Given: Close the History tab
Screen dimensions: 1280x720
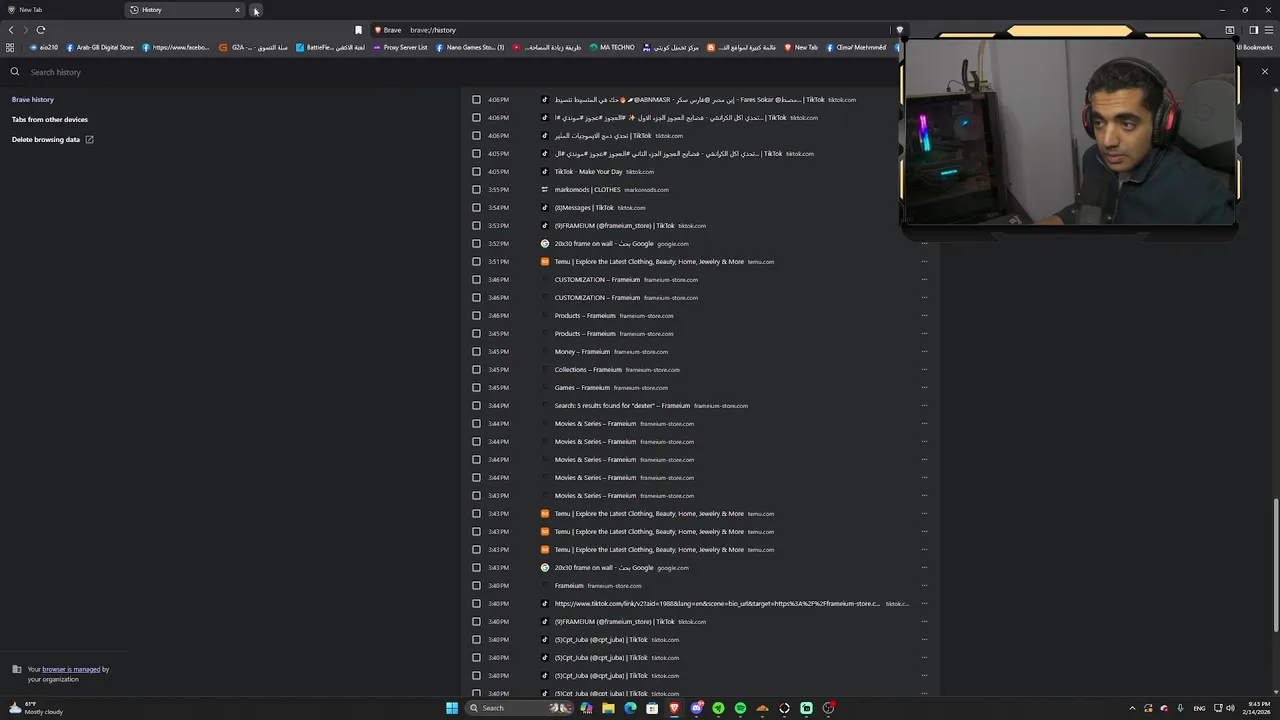Looking at the screenshot, I should 237,10.
